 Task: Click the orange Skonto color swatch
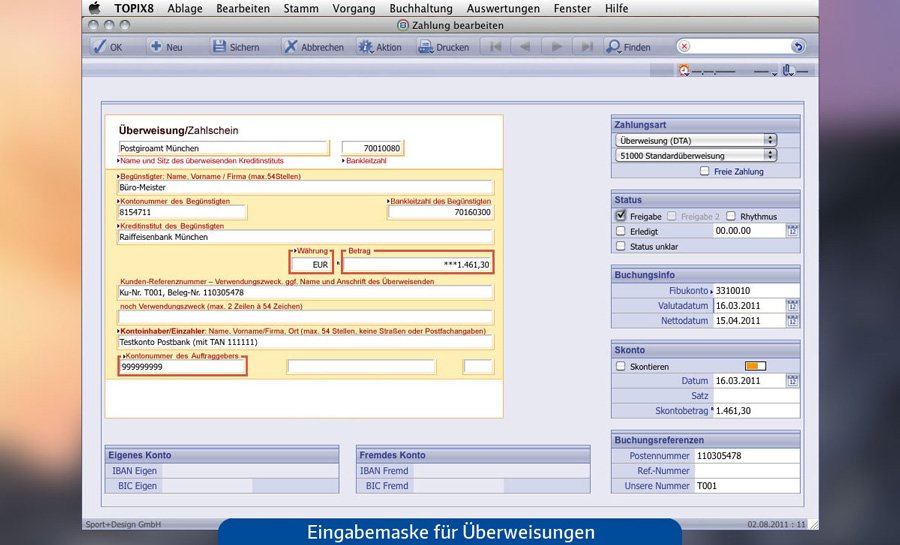(755, 365)
